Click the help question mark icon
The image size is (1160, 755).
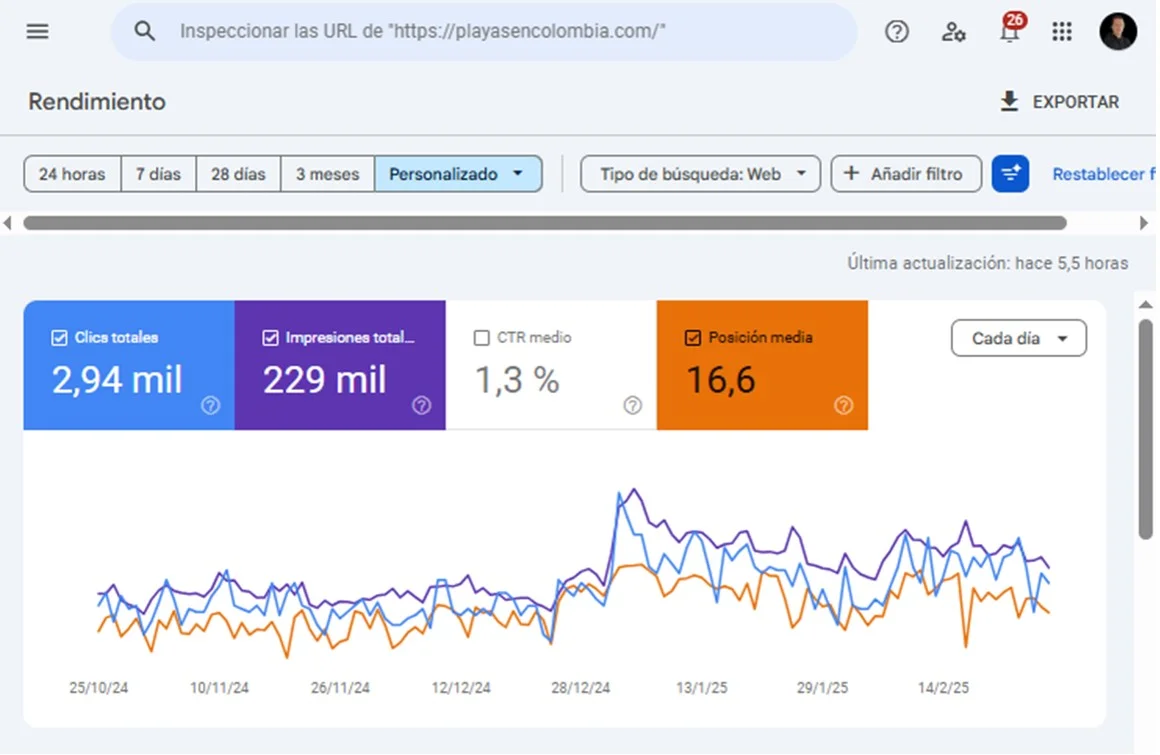[897, 32]
